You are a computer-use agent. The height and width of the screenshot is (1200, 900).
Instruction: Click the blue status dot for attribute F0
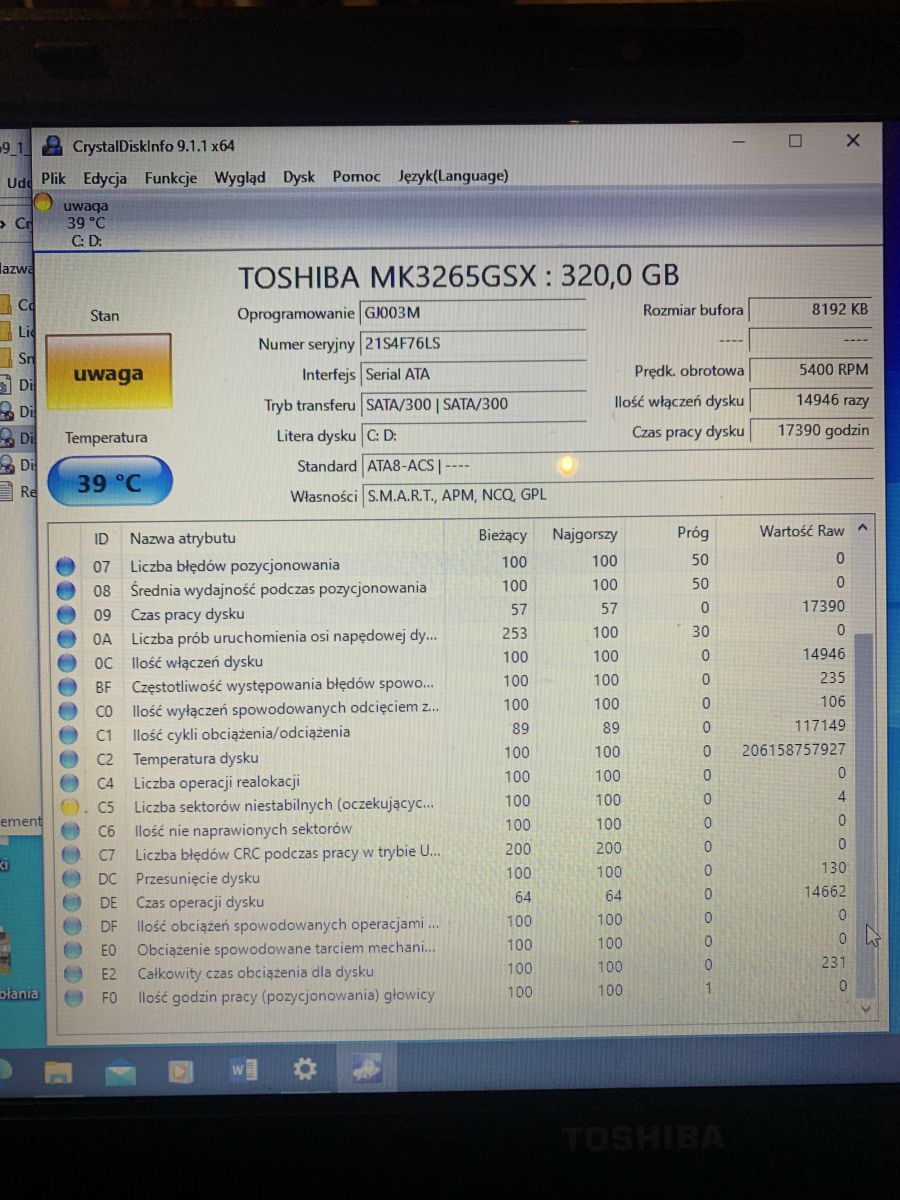pyautogui.click(x=73, y=996)
